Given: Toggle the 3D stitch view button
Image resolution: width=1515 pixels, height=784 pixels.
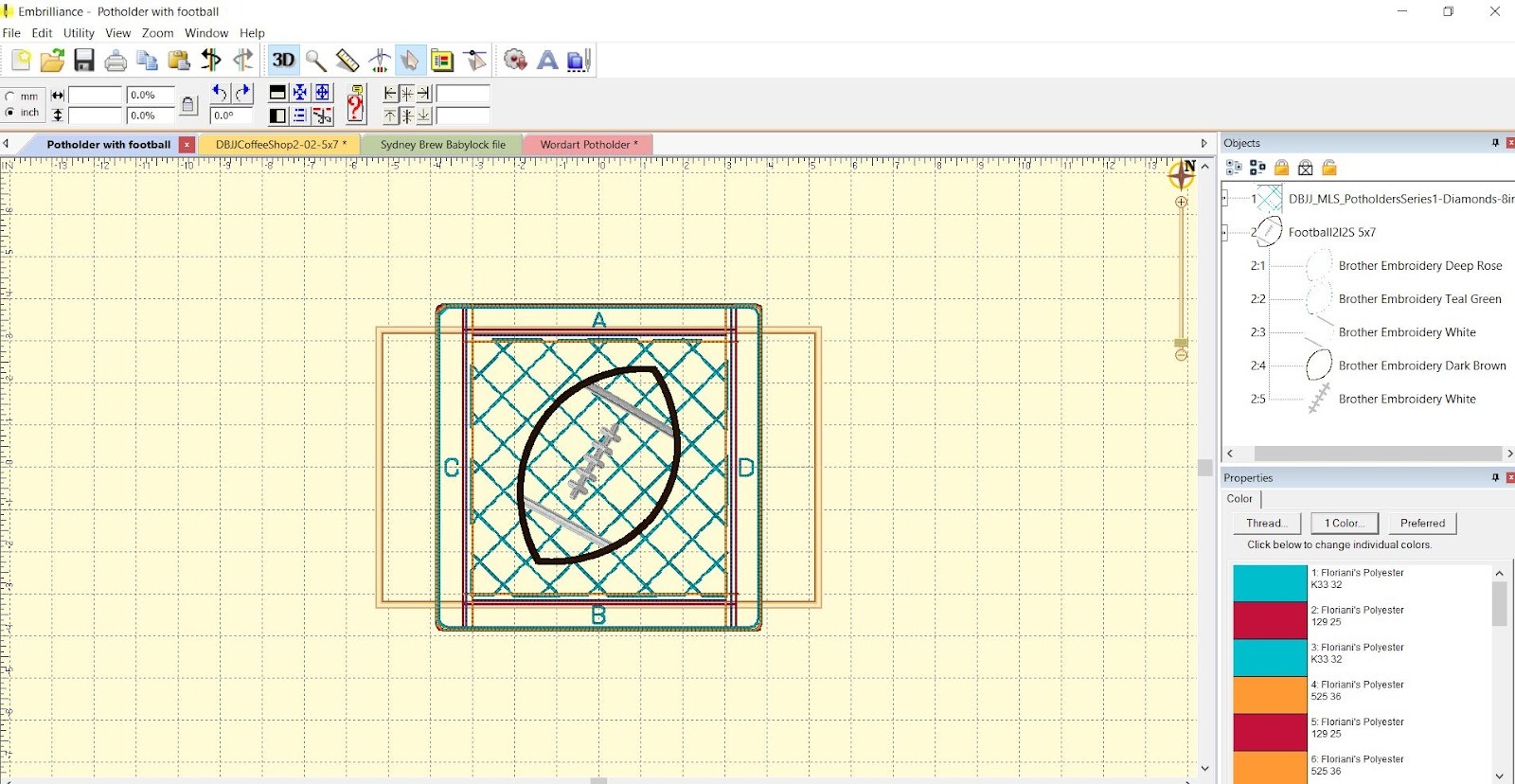Looking at the screenshot, I should [x=283, y=61].
